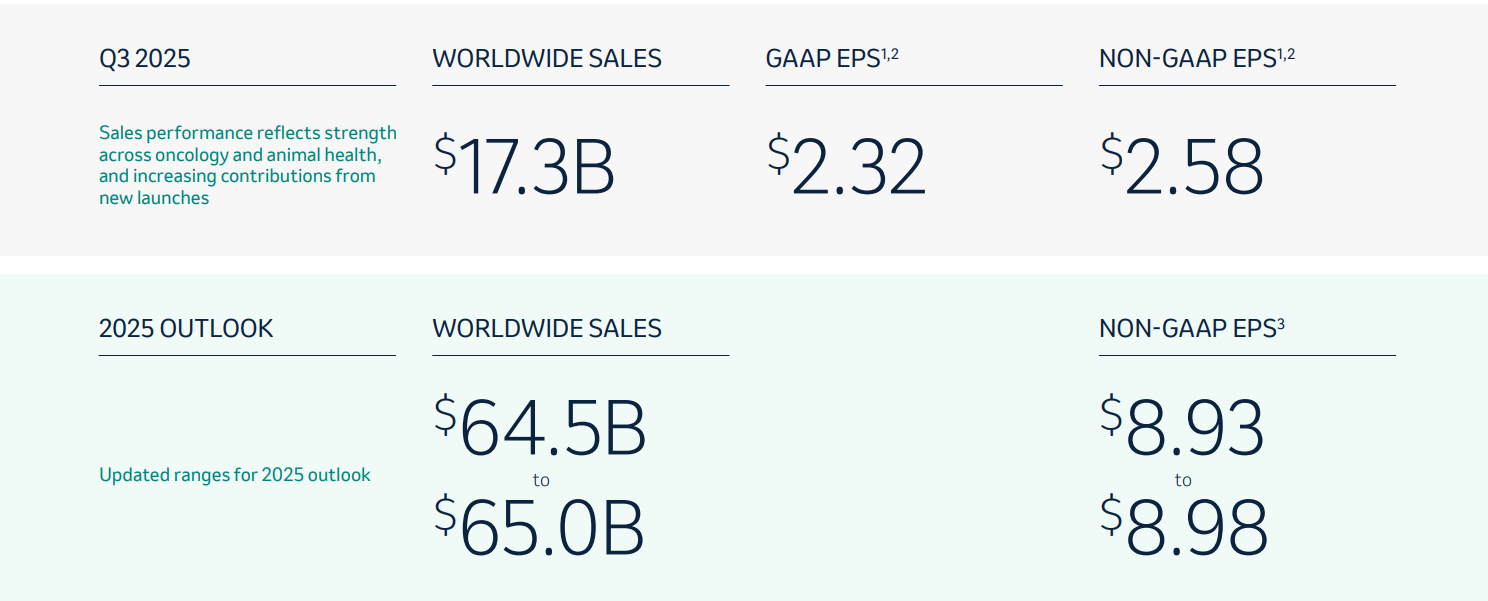
Task: Click the 'to' between EPS outlook values
Action: [x=1183, y=481]
